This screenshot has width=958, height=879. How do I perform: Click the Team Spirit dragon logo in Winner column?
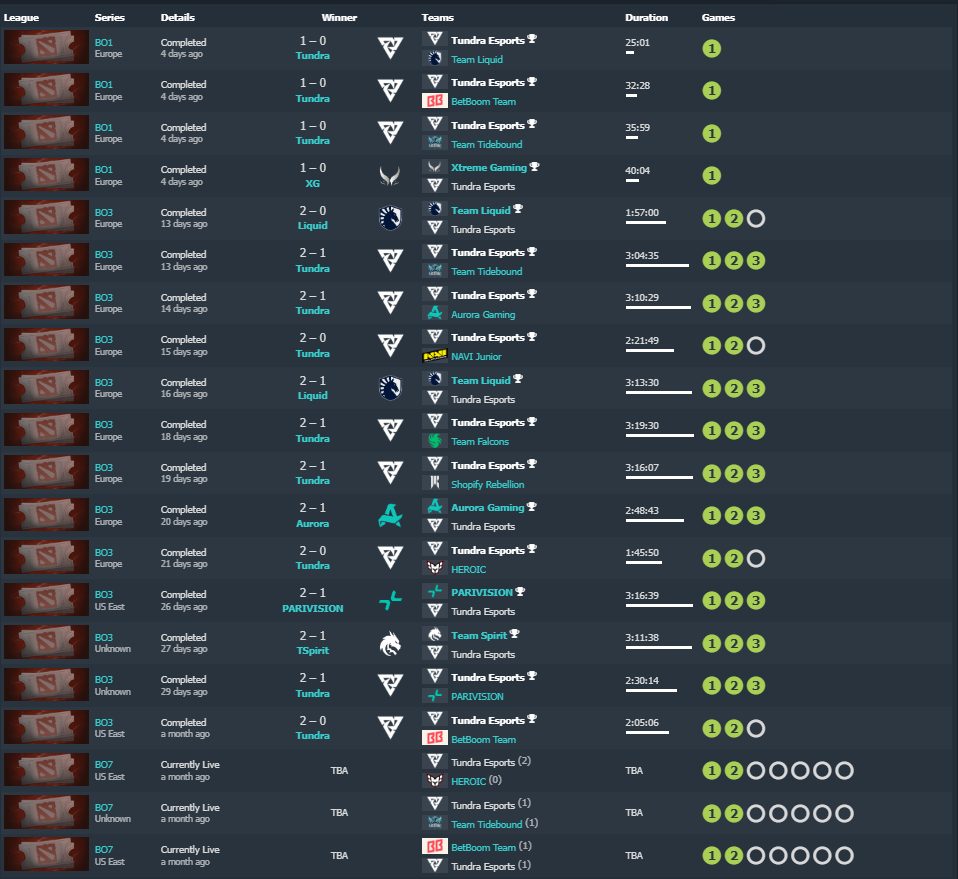[390, 643]
